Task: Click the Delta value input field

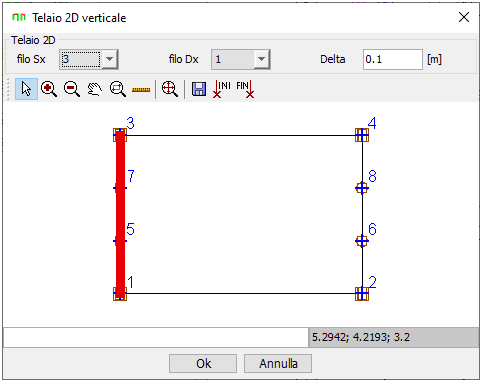Action: point(393,59)
